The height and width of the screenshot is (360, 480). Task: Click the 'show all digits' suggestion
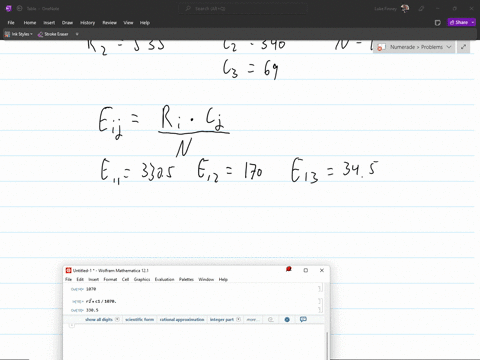(99, 319)
